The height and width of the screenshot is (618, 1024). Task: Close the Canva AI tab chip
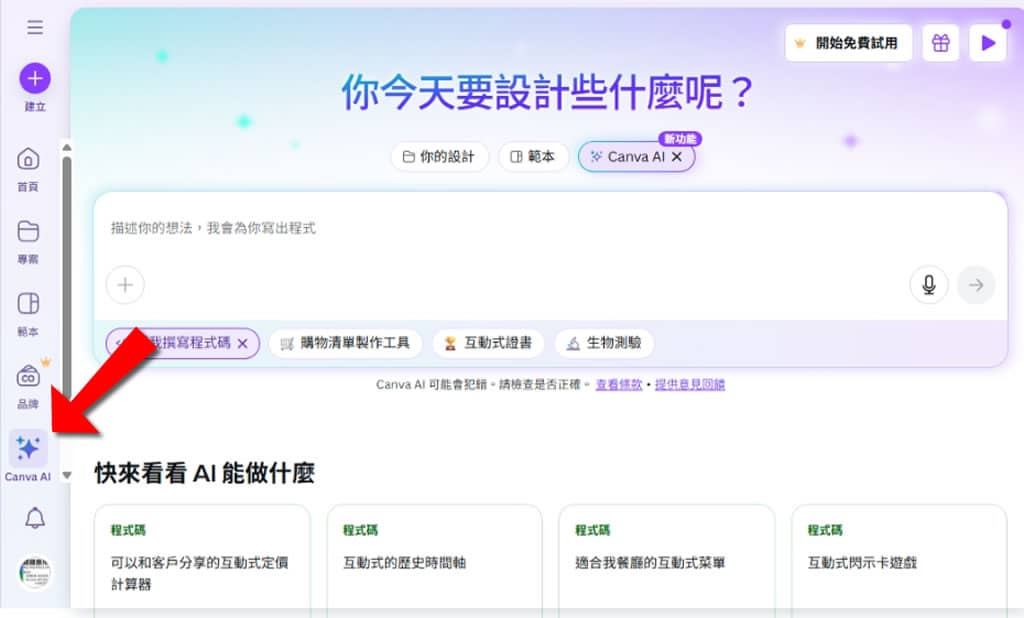[x=677, y=157]
